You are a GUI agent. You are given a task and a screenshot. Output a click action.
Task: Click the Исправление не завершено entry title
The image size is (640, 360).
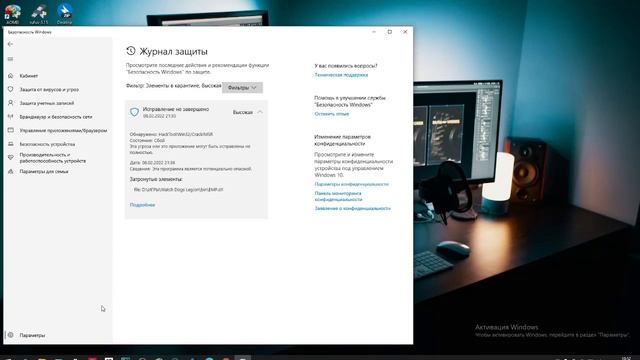[x=176, y=109]
